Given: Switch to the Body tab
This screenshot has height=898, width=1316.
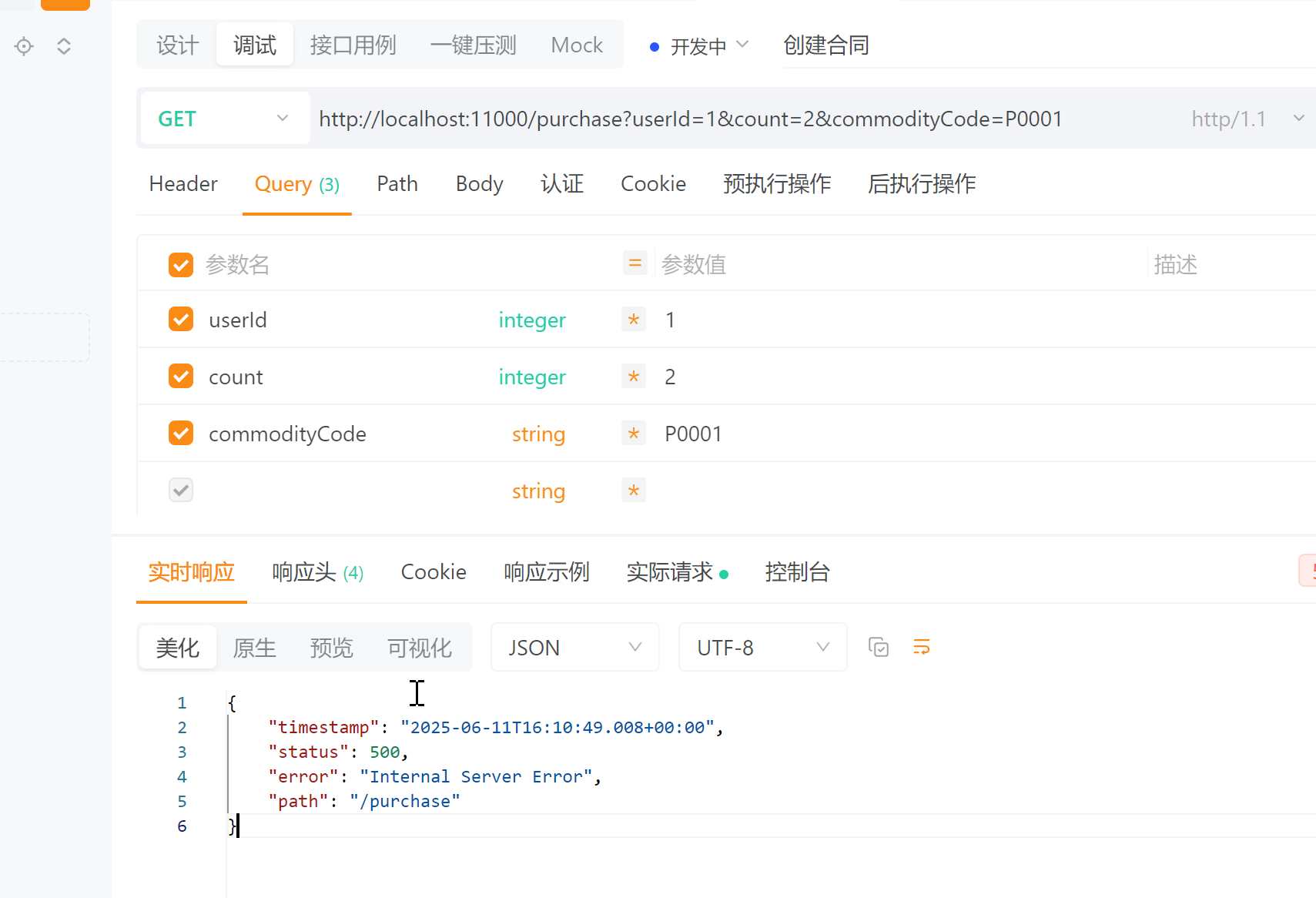Looking at the screenshot, I should coord(479,183).
